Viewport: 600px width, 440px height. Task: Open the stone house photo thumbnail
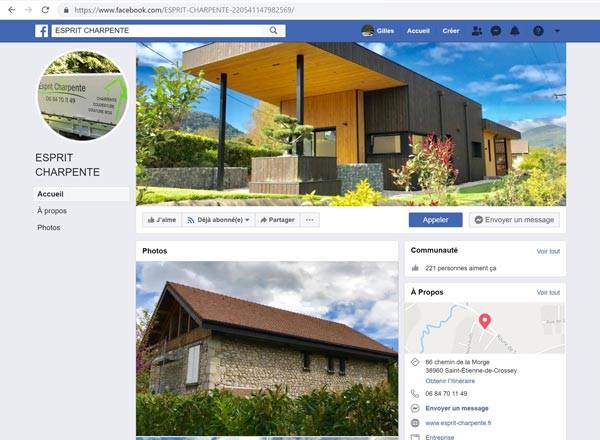click(267, 349)
